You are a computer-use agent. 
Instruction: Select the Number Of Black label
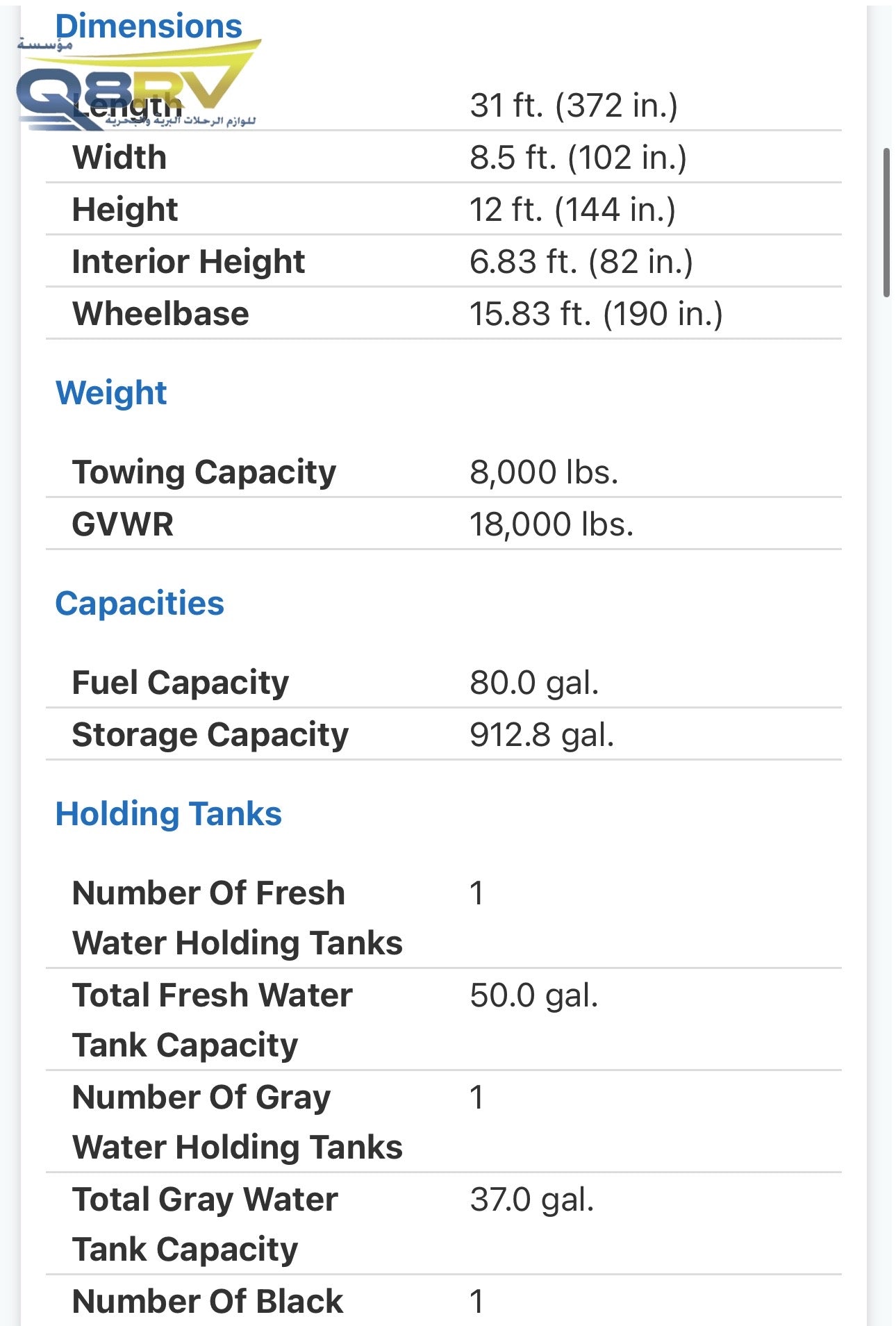click(208, 1302)
